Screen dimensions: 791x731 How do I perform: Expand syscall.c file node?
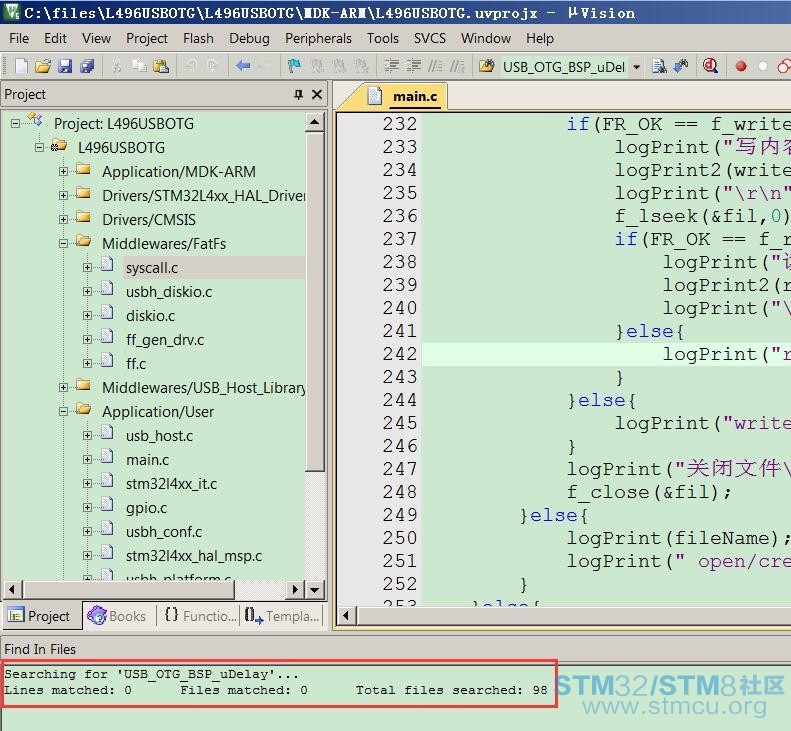87,267
